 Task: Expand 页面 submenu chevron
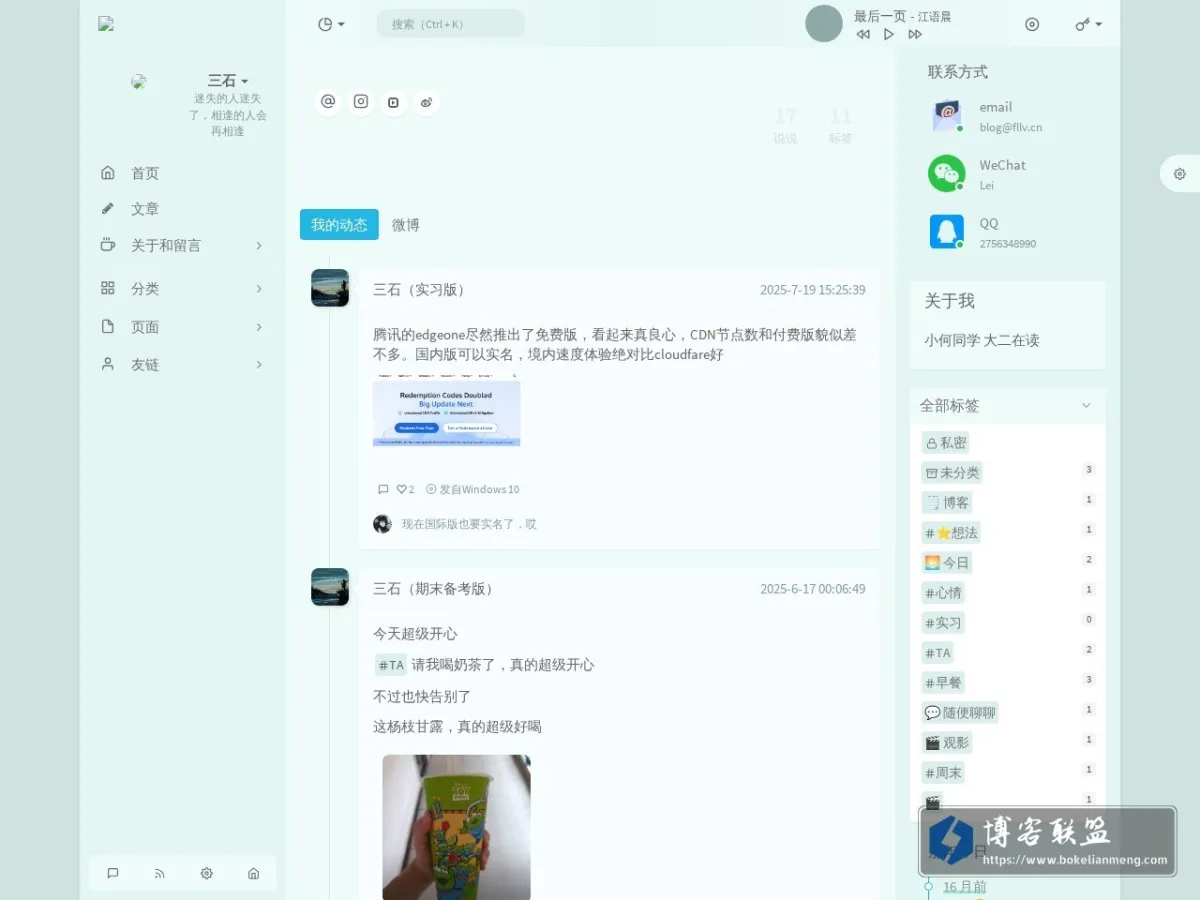click(x=259, y=327)
